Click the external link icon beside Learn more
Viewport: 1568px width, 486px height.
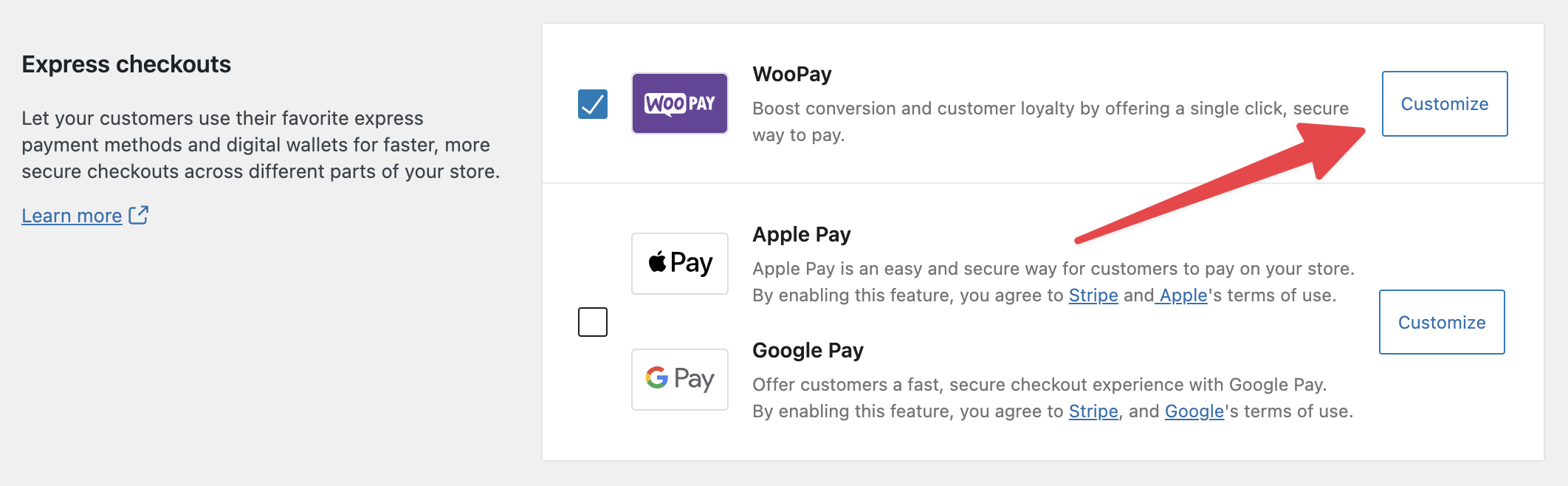[139, 215]
